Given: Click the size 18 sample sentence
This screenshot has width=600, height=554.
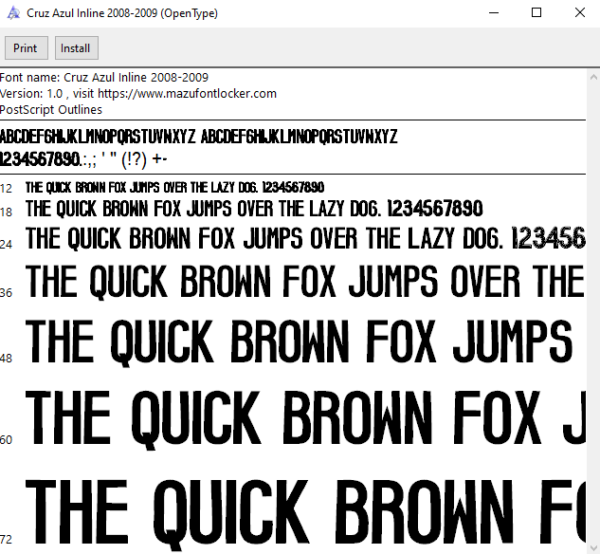Looking at the screenshot, I should point(254,209).
